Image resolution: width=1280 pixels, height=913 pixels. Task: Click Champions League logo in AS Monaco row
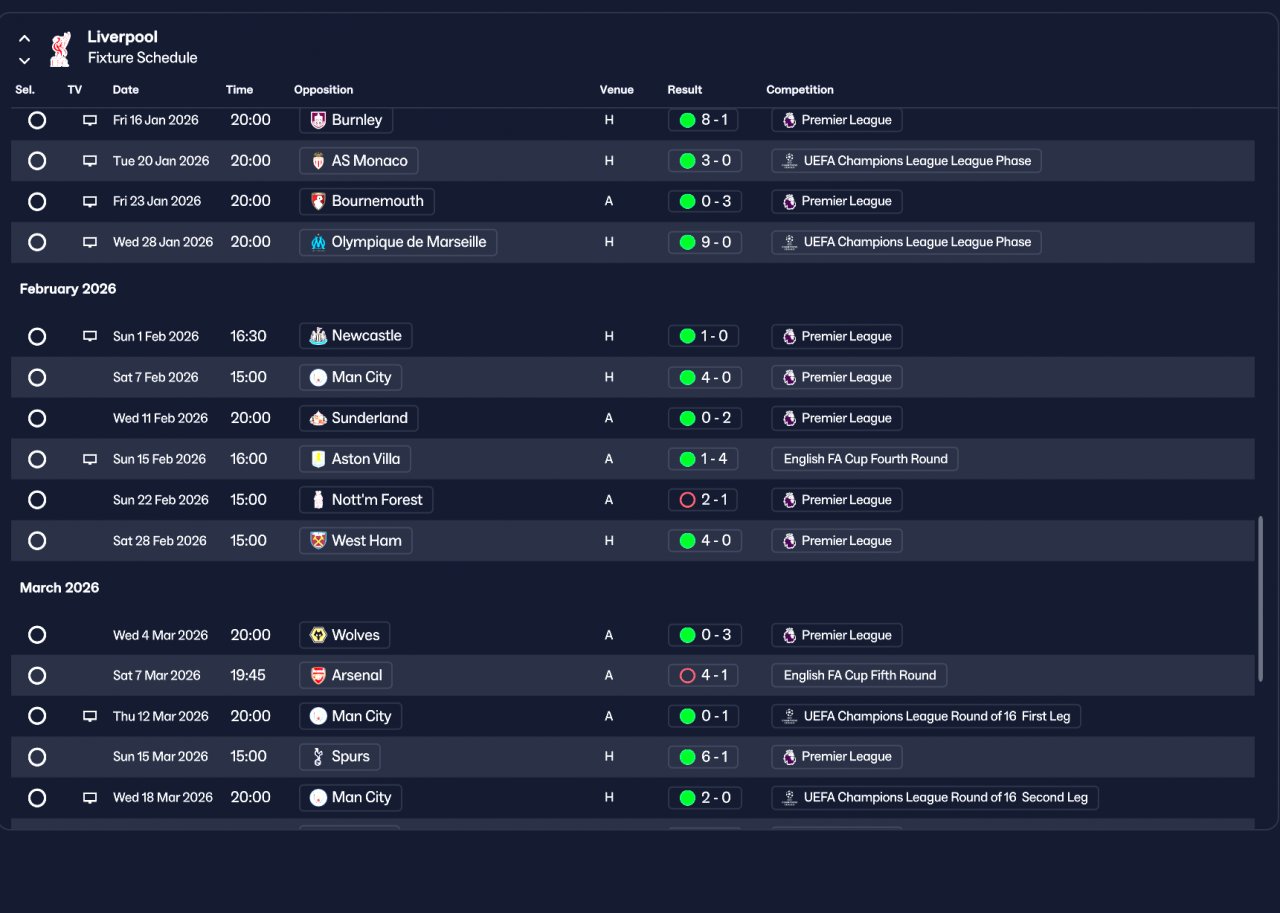[x=790, y=161]
